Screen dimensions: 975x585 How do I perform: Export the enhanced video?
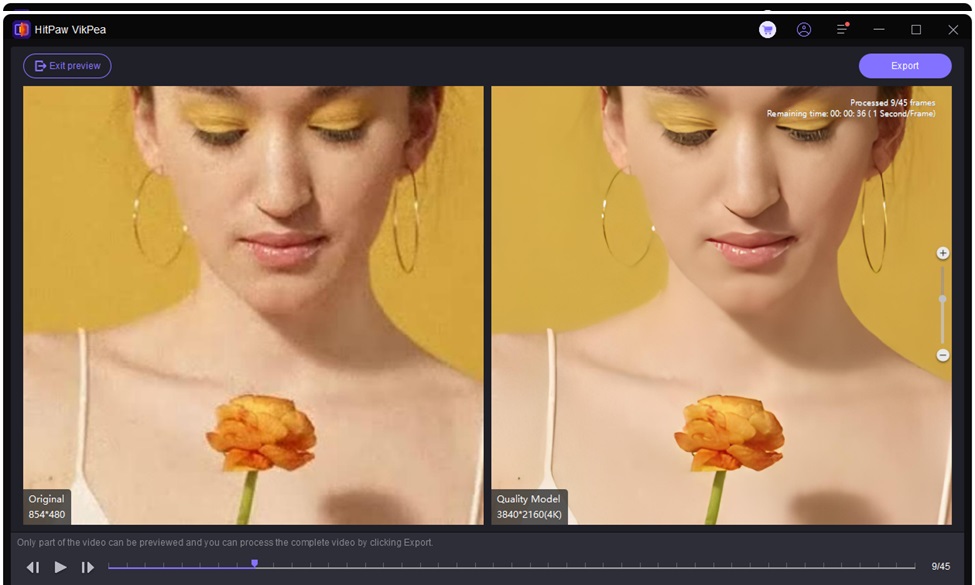point(904,66)
